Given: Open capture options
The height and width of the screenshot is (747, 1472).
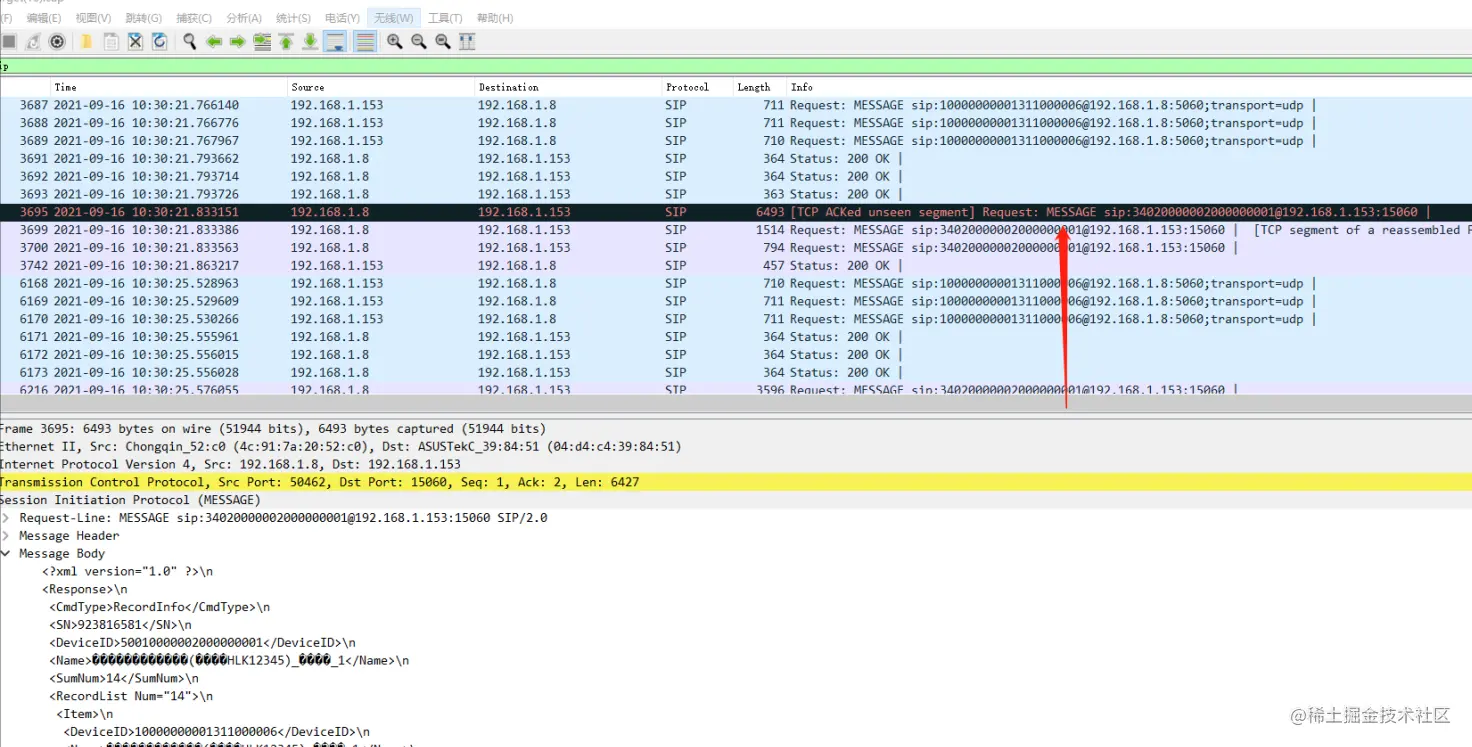Looking at the screenshot, I should click(x=57, y=42).
